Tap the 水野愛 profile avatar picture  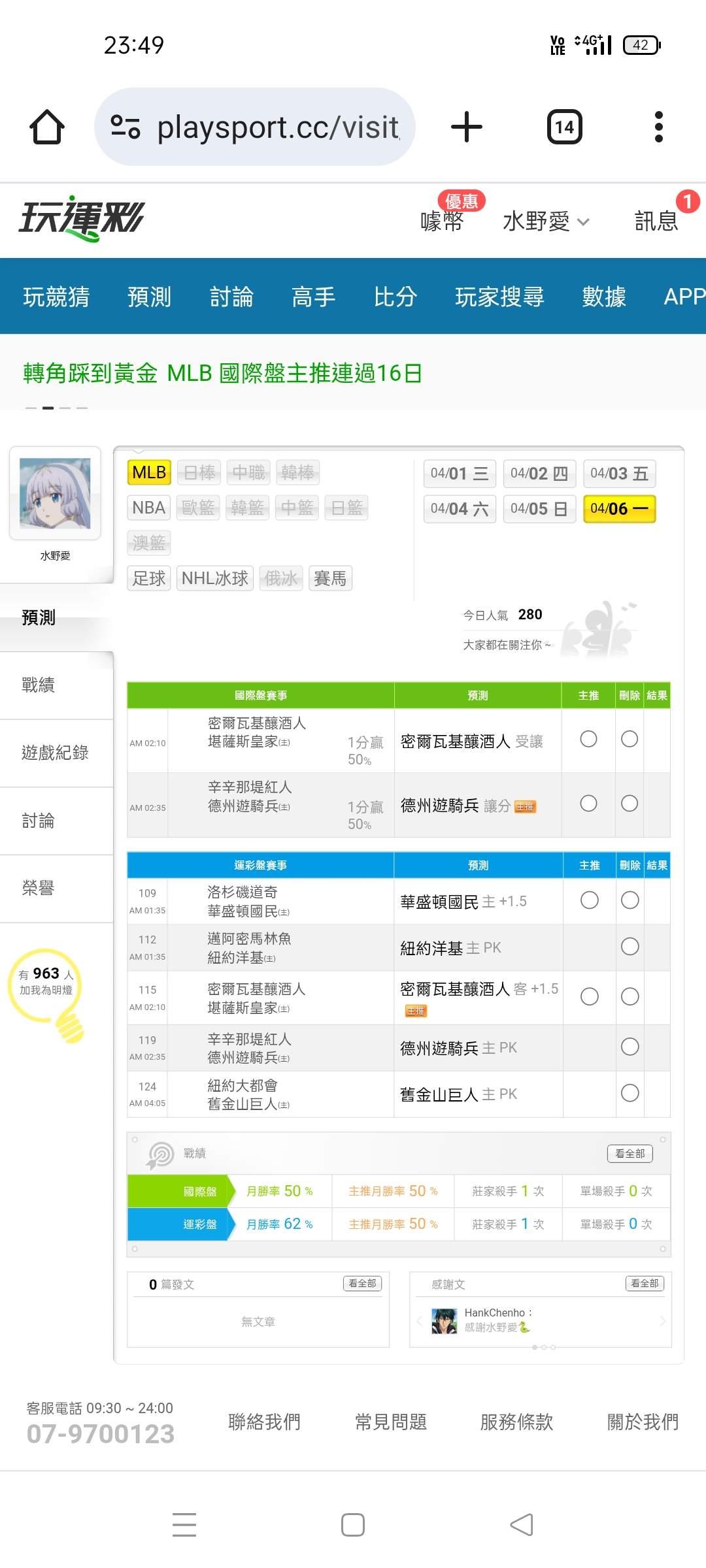[x=55, y=493]
